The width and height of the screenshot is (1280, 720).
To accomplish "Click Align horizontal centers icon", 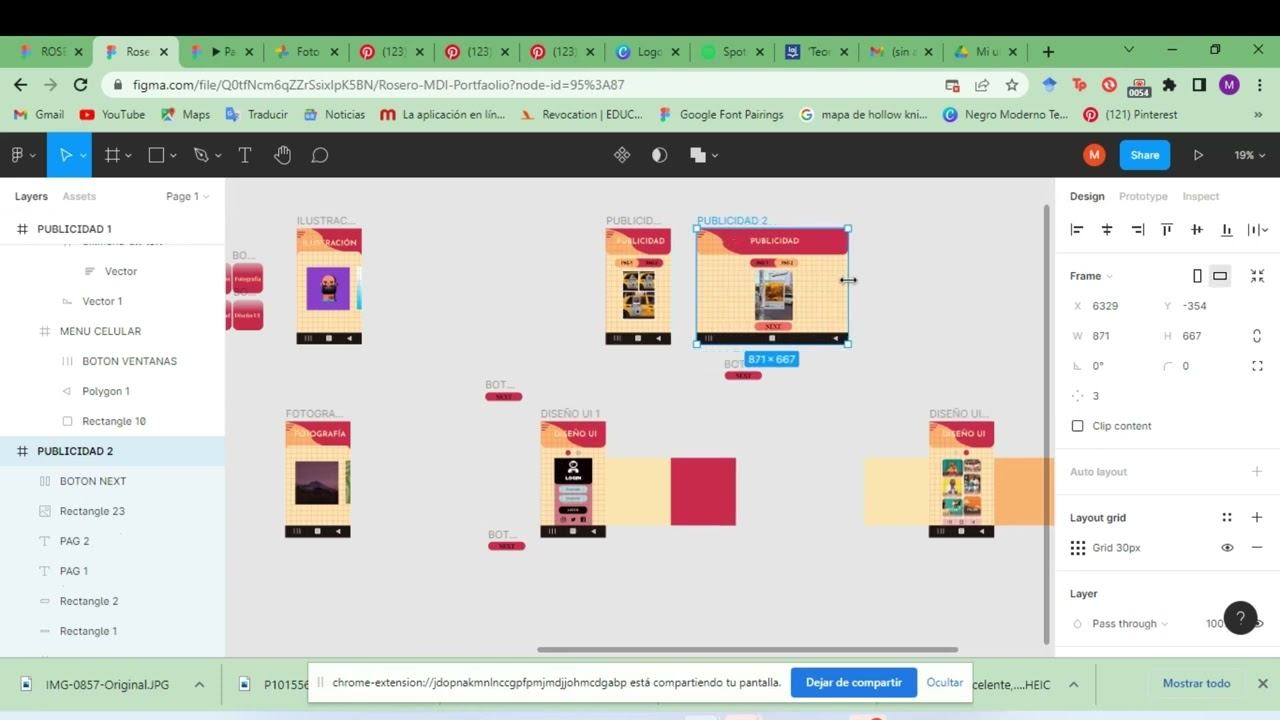I will click(1107, 230).
